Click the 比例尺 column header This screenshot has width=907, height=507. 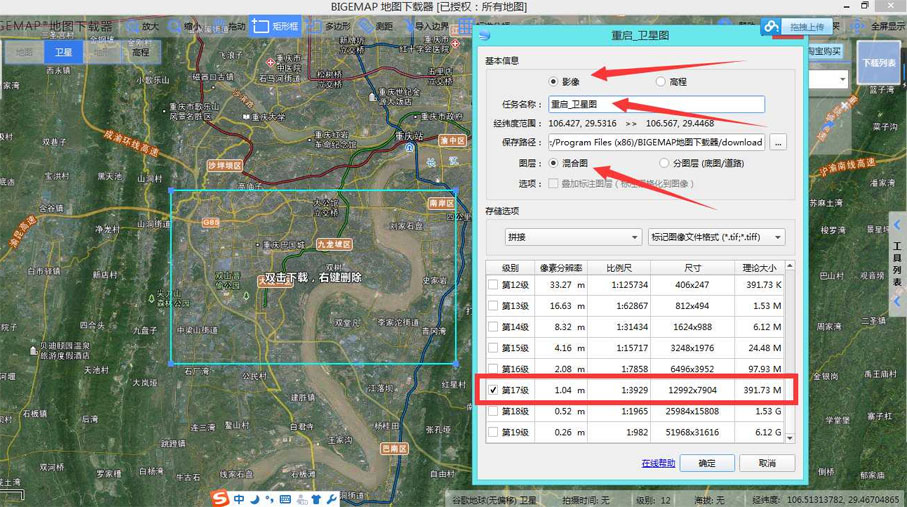tap(619, 267)
